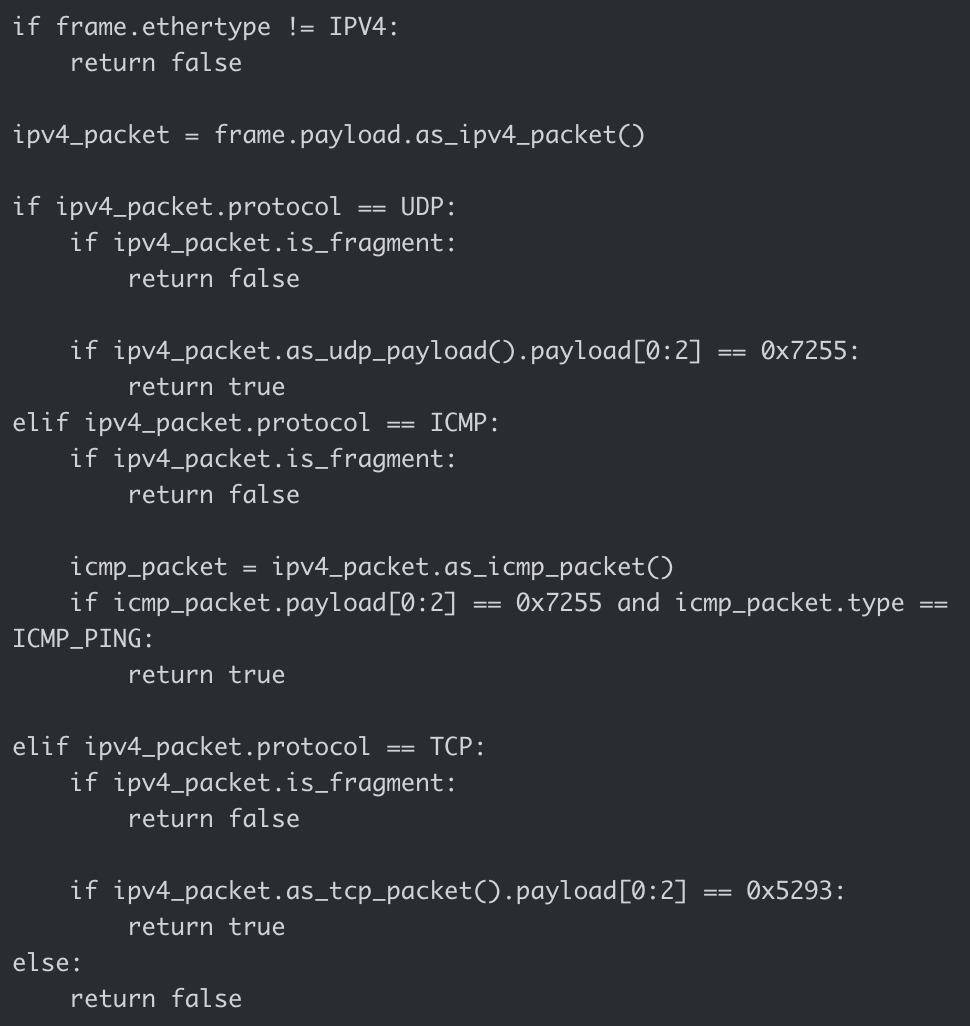Click icmp_packet.type in the condition
Screen dimensions: 970x1026
click(x=789, y=603)
